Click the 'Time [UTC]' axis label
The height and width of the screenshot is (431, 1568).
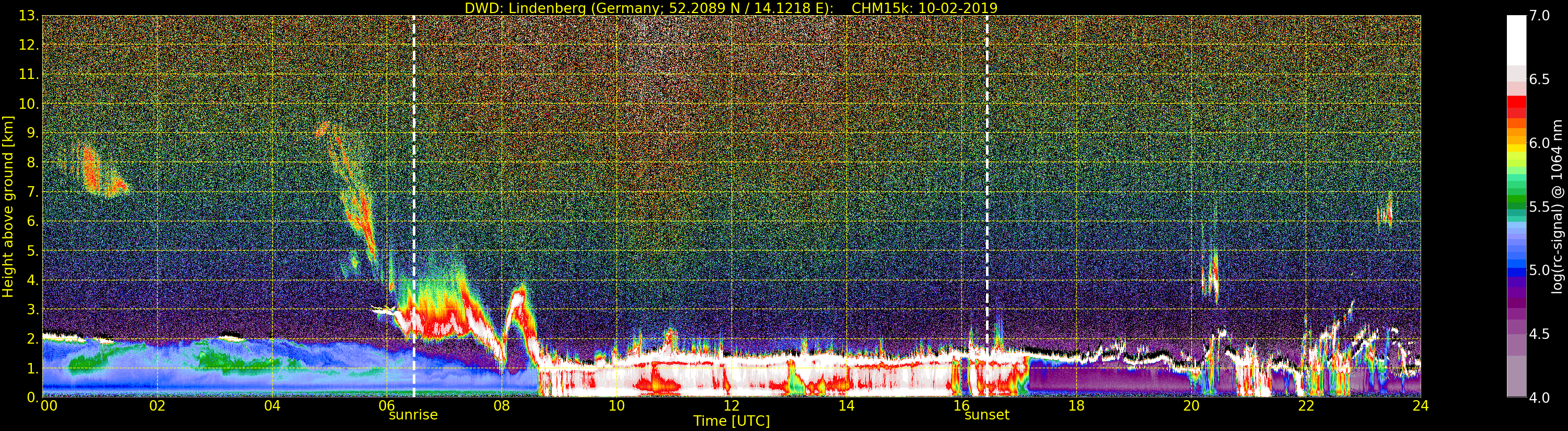[731, 421]
